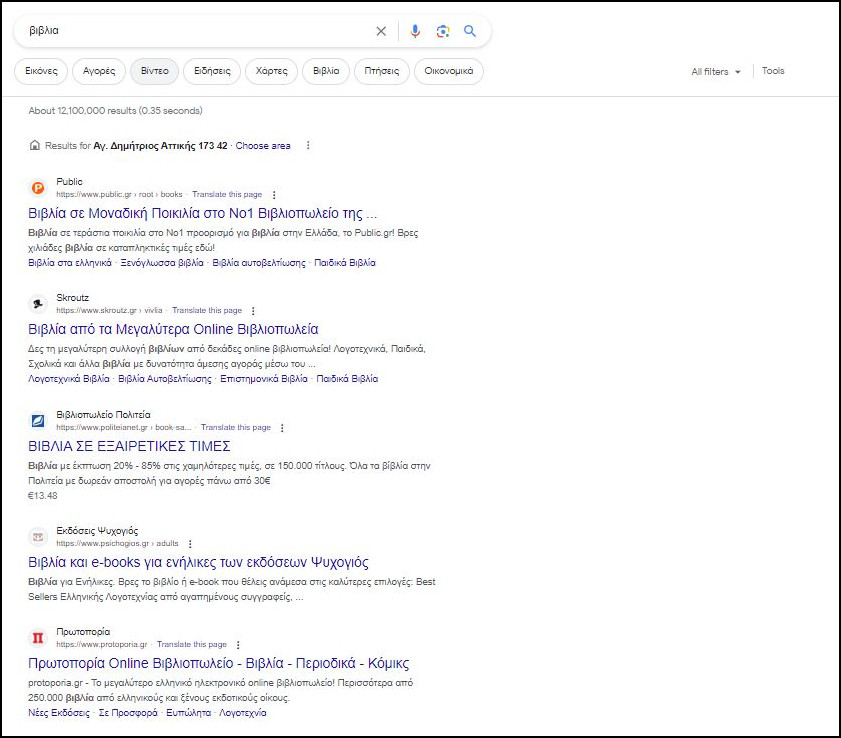
Task: Start voice search with the microphone icon
Action: point(415,31)
